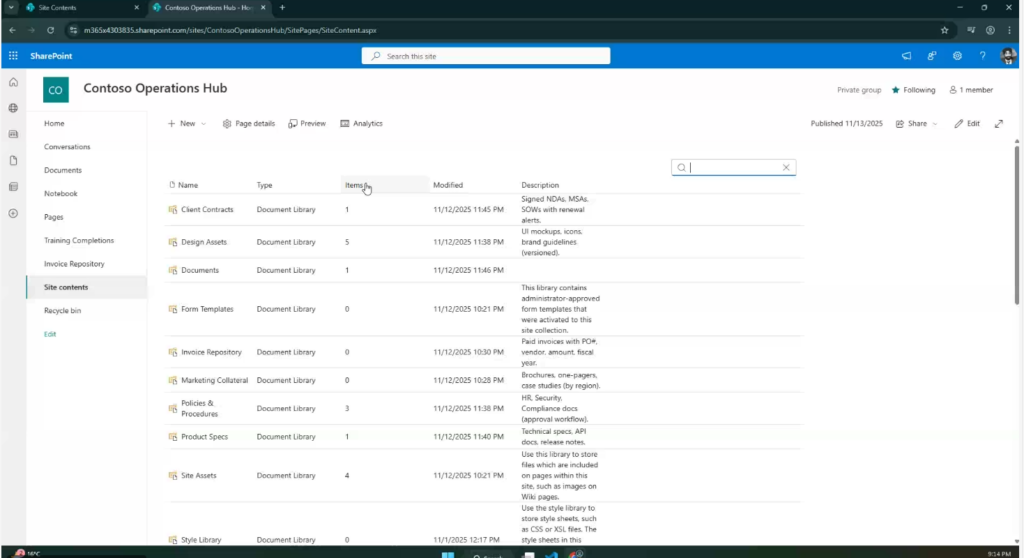This screenshot has width=1024, height=558.
Task: Open the SharePoint app launcher waffle icon
Action: pos(13,56)
